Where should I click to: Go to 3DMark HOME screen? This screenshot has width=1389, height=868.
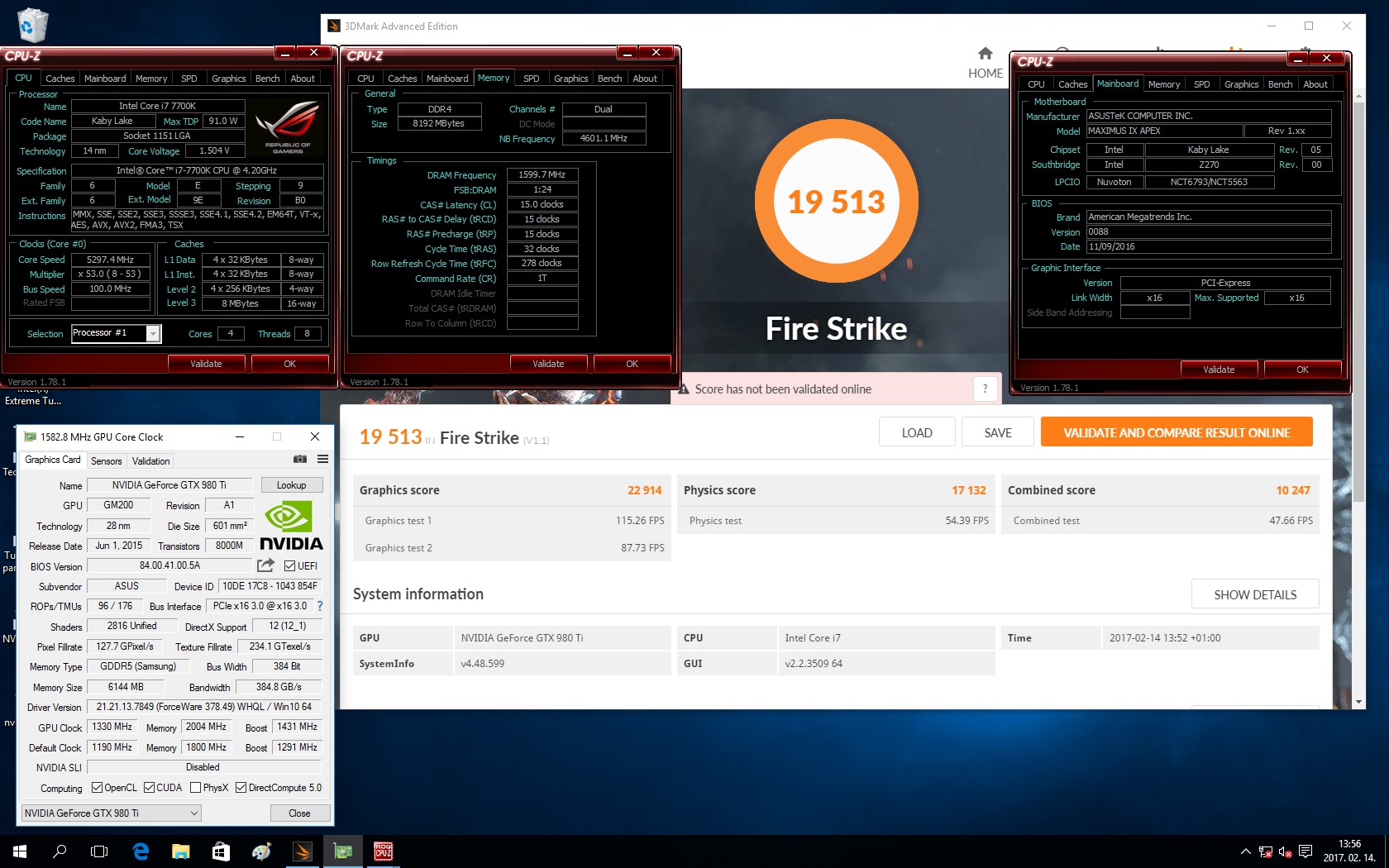985,63
